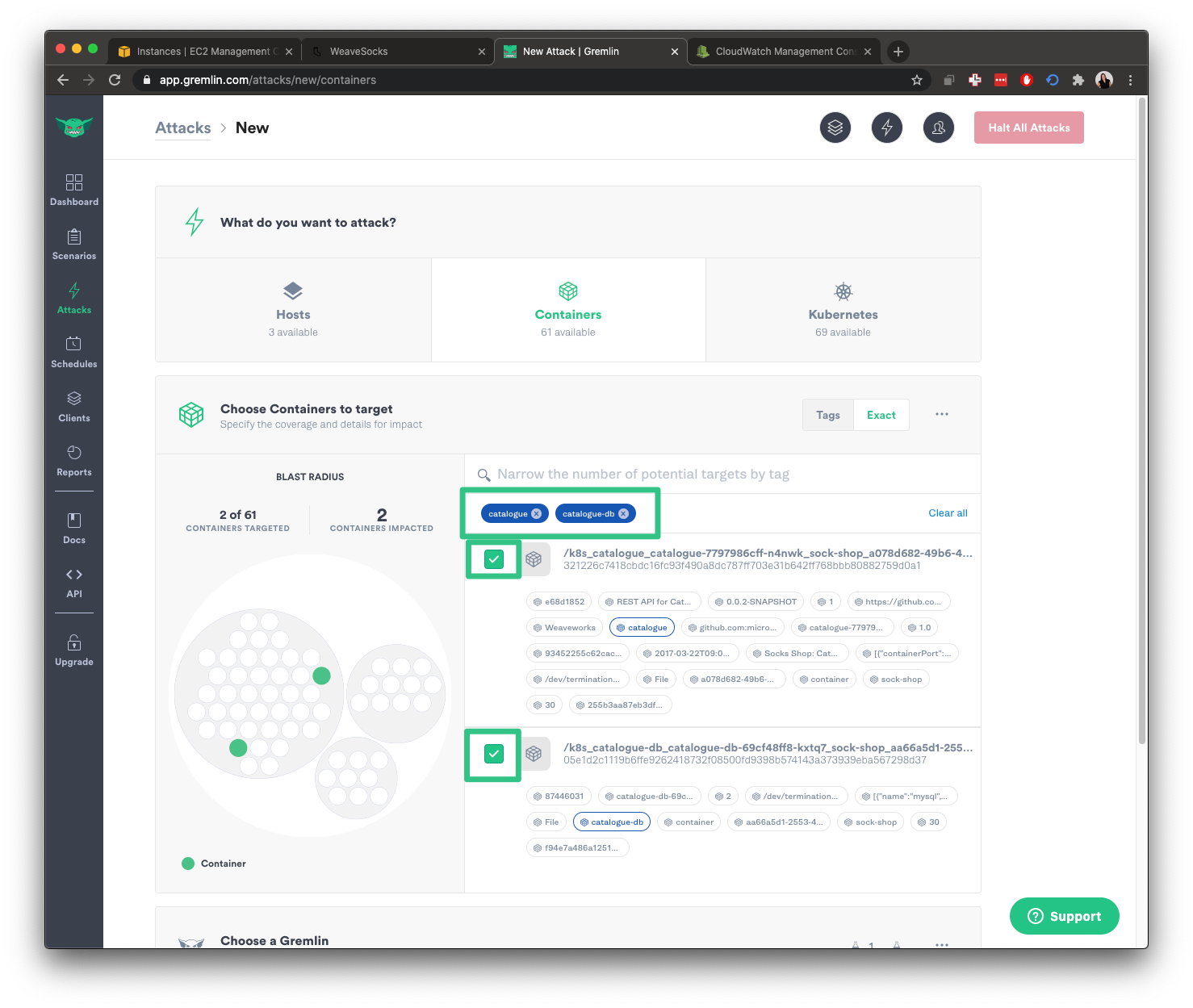1193x1008 pixels.
Task: Open the Clients page
Action: [x=74, y=406]
